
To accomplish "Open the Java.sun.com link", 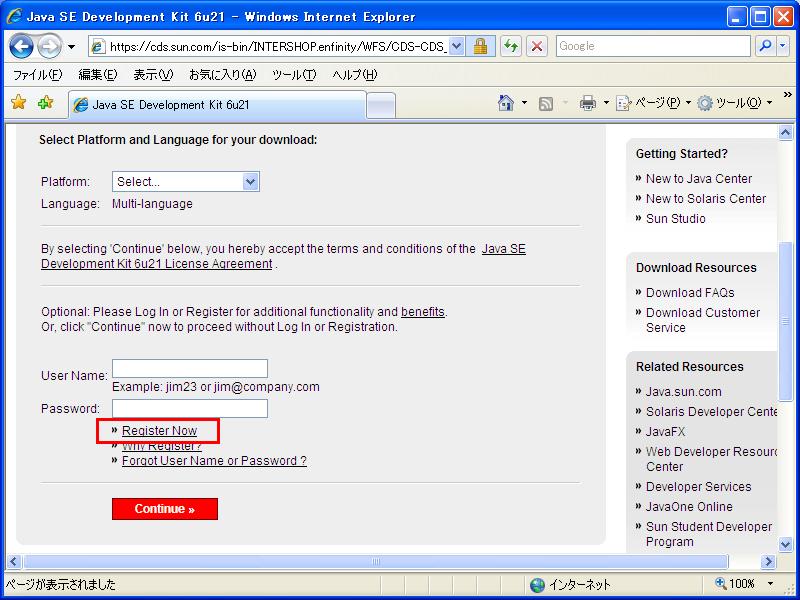I will 684,391.
